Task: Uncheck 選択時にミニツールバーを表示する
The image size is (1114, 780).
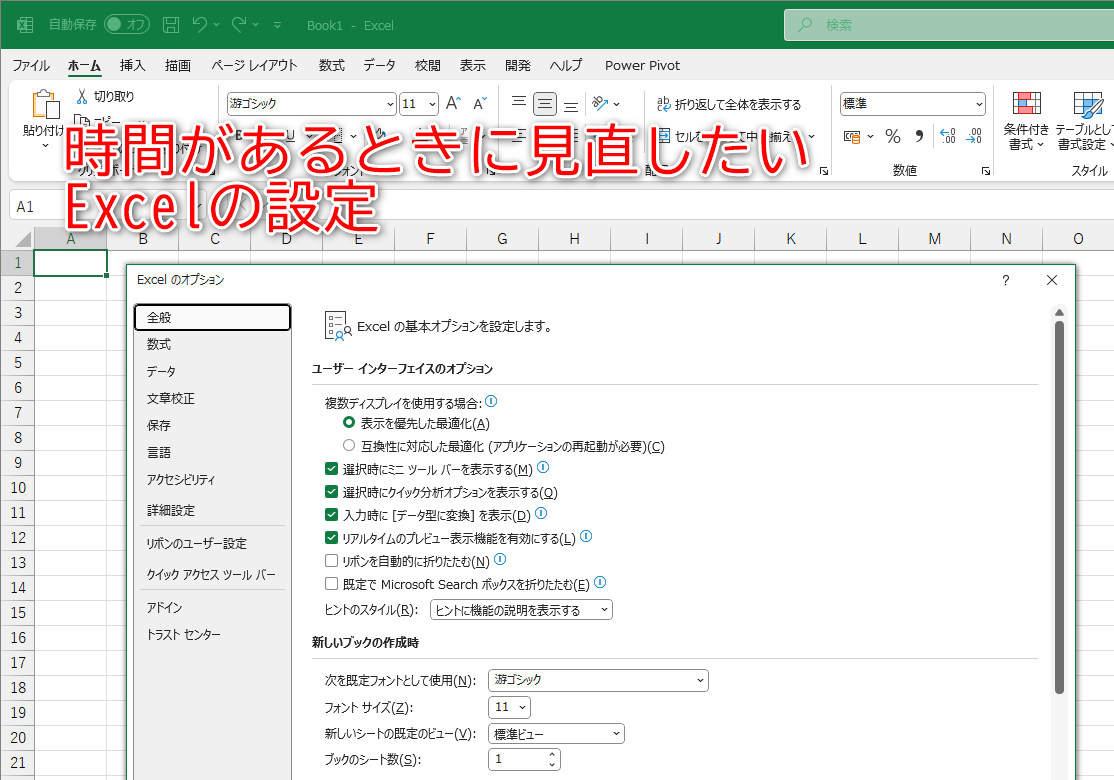Action: click(x=331, y=467)
